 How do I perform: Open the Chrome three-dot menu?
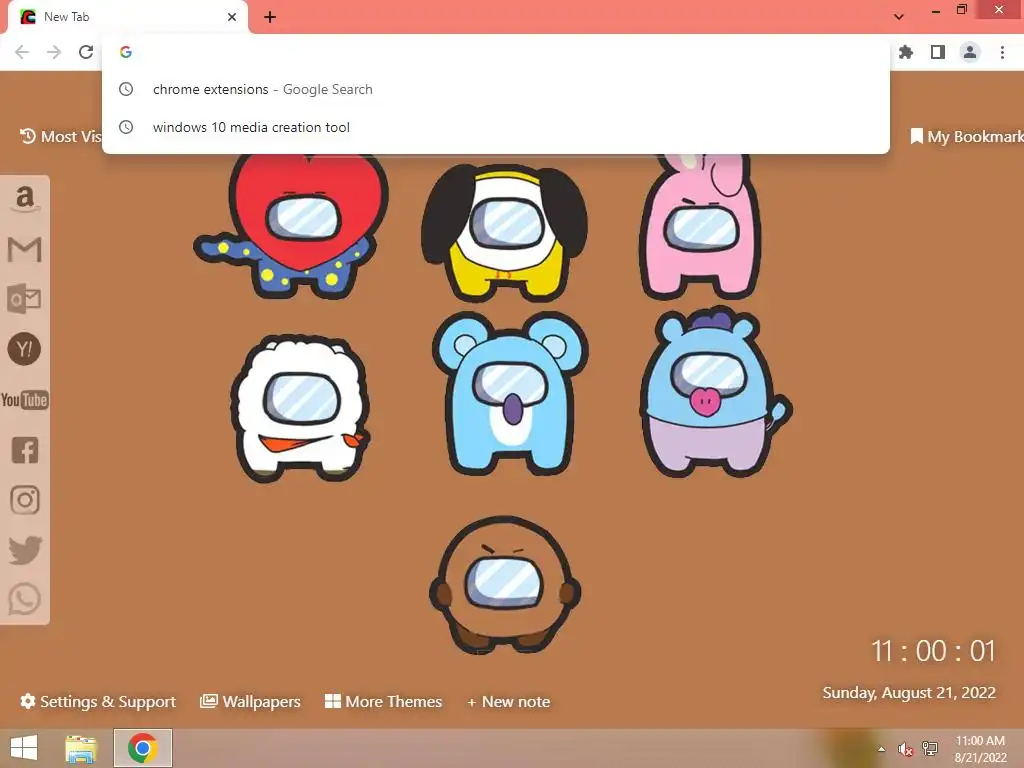(x=1002, y=52)
